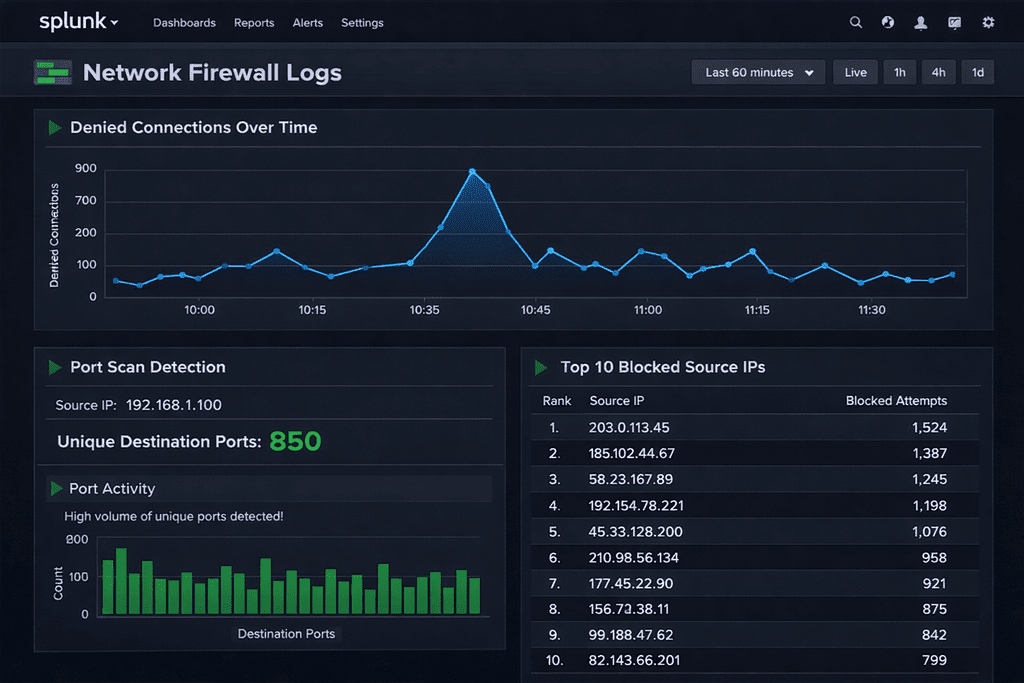Open the Last 60 minutes time dropdown
The width and height of the screenshot is (1024, 683).
point(758,72)
